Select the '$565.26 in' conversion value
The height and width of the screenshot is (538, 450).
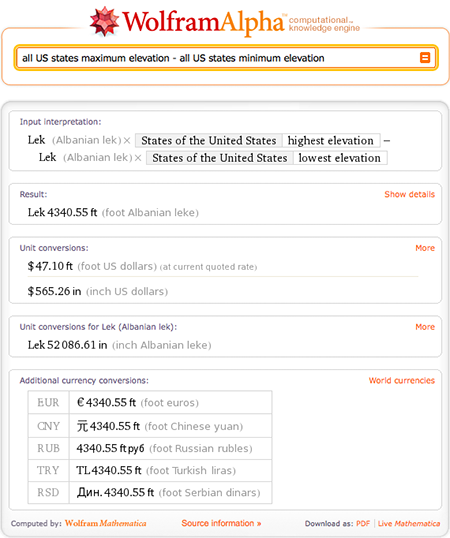click(x=54, y=291)
